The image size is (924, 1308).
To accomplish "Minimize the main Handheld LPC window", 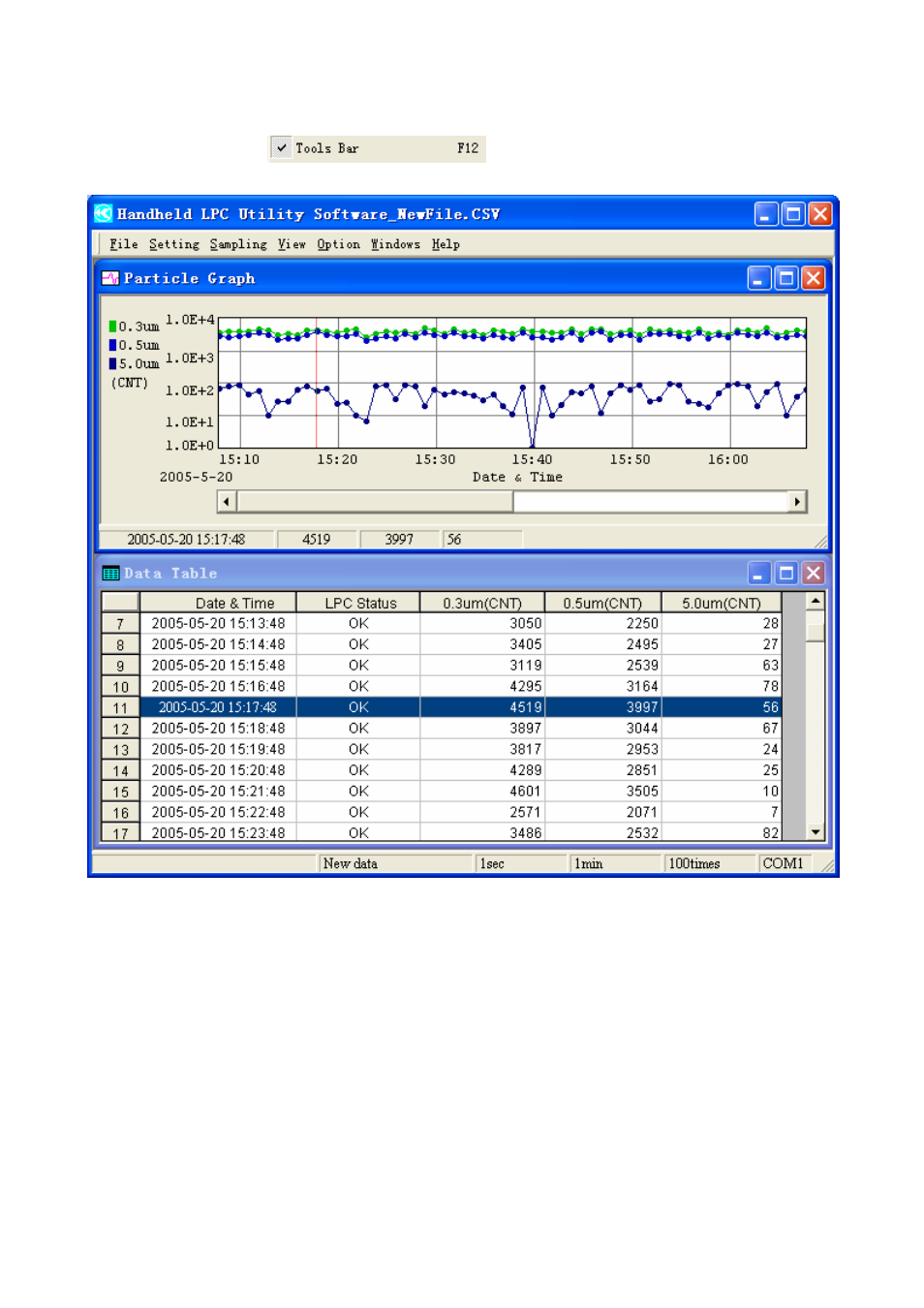I will click(x=766, y=214).
